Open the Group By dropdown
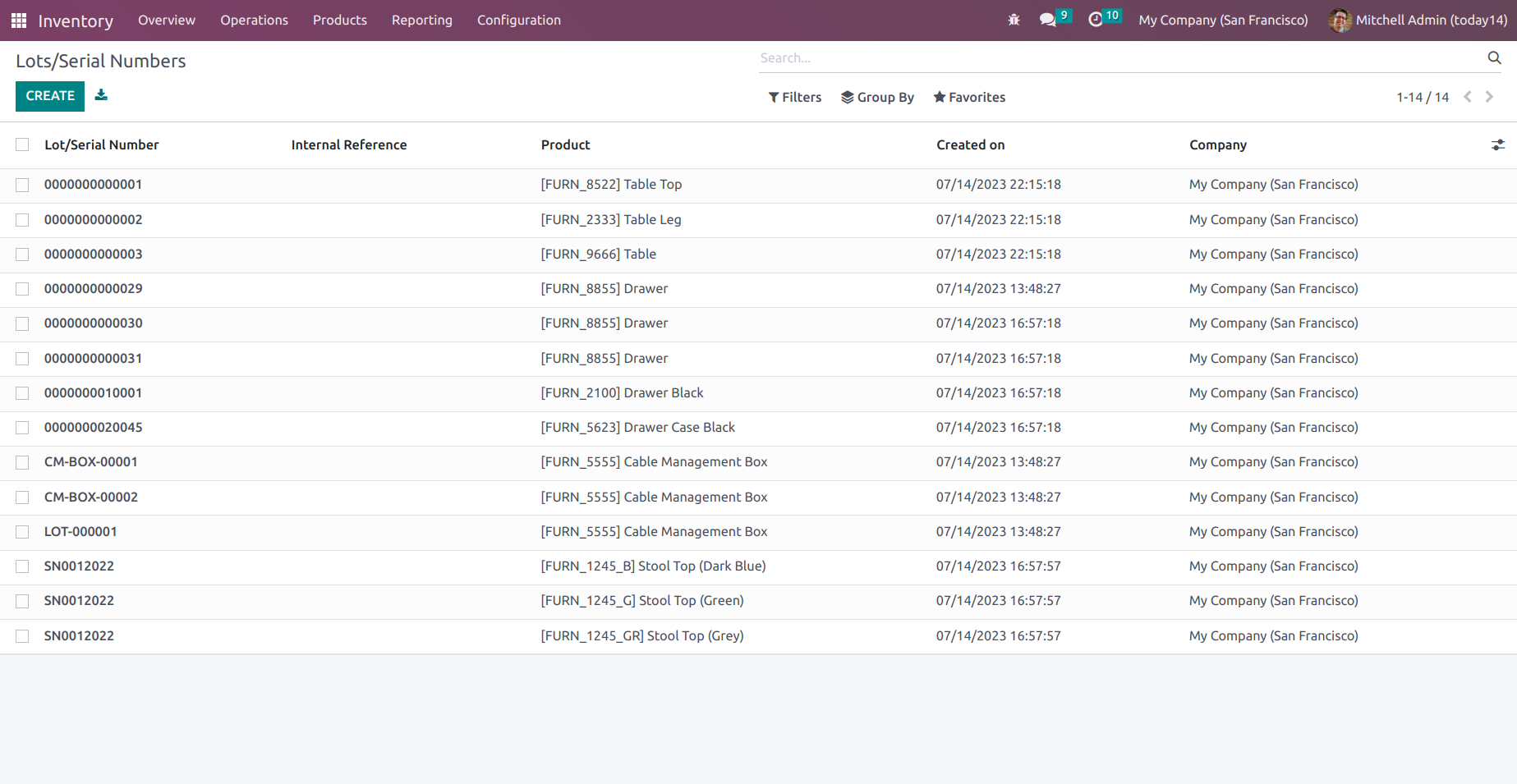 click(x=877, y=97)
